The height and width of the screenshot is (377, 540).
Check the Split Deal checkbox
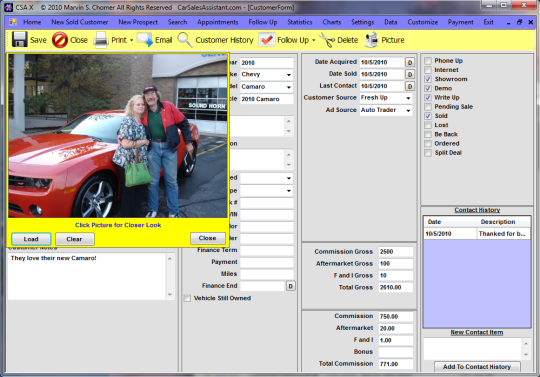pyautogui.click(x=428, y=153)
